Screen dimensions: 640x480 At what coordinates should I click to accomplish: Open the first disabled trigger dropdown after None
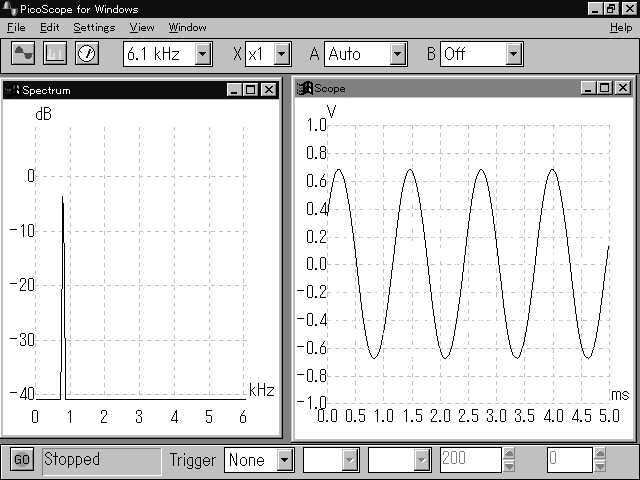349,460
